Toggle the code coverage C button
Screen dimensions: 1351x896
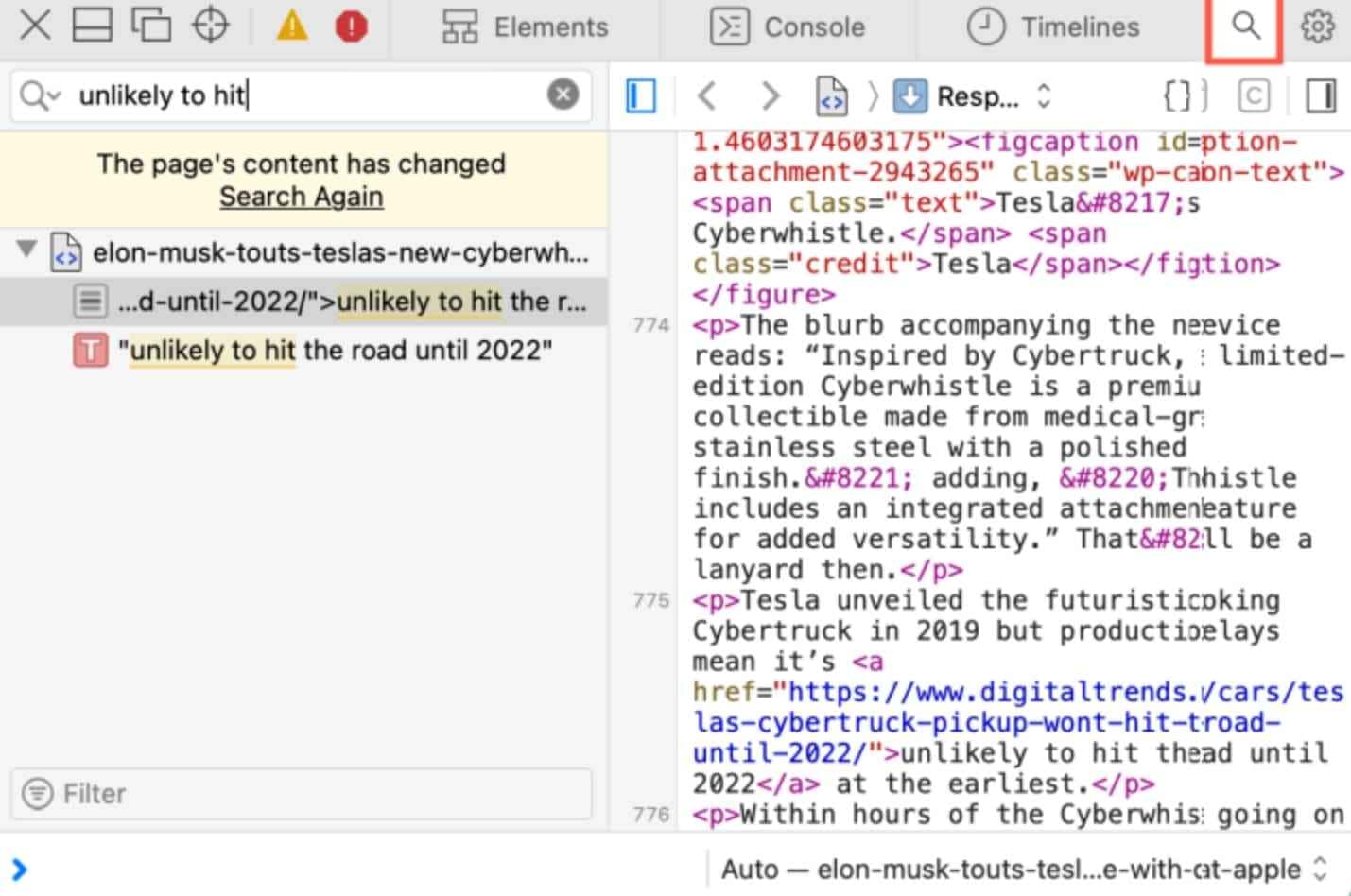1254,95
